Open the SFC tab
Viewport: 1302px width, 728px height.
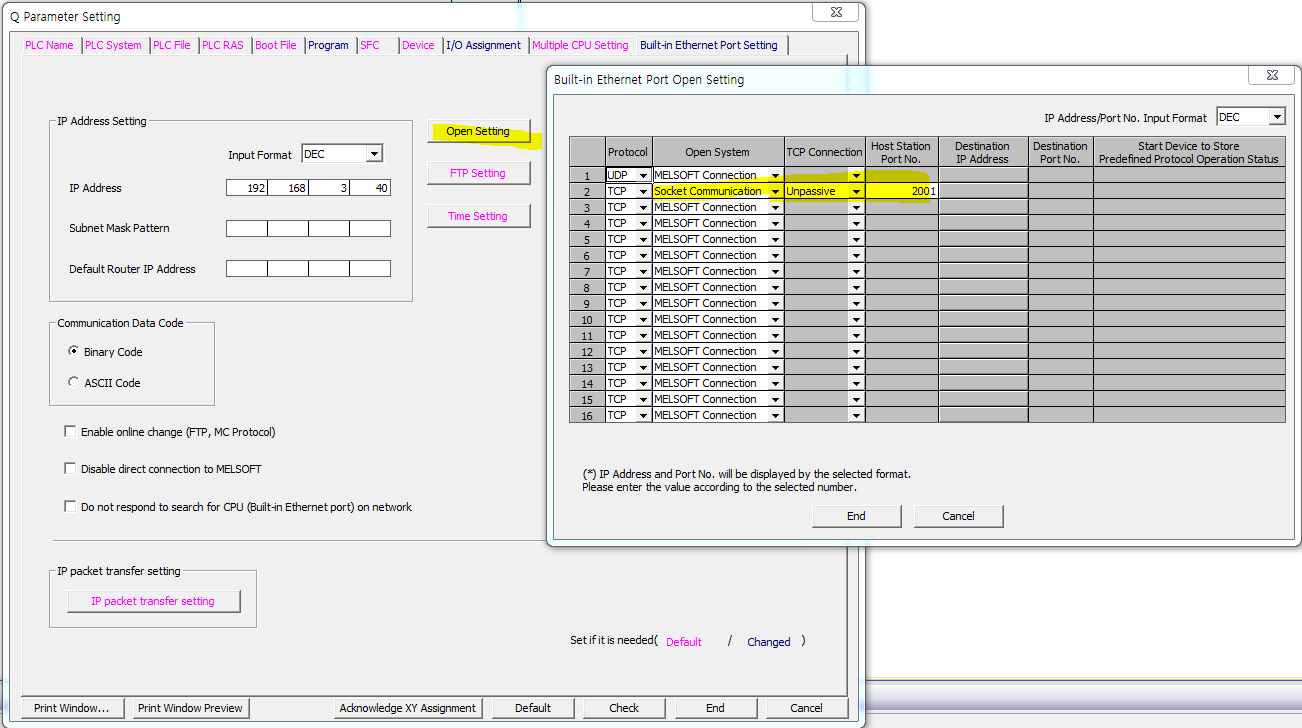tap(370, 45)
